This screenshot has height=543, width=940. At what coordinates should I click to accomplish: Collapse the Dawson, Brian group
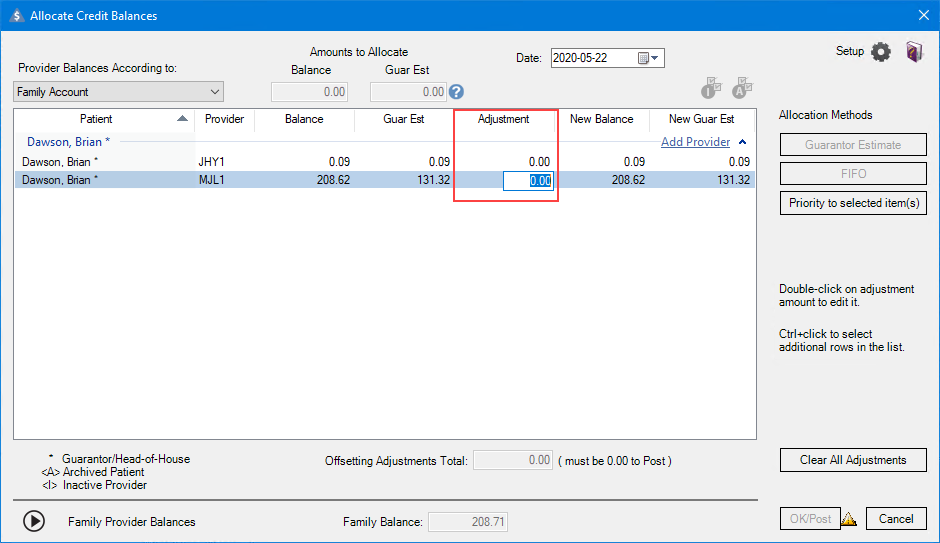tap(742, 142)
